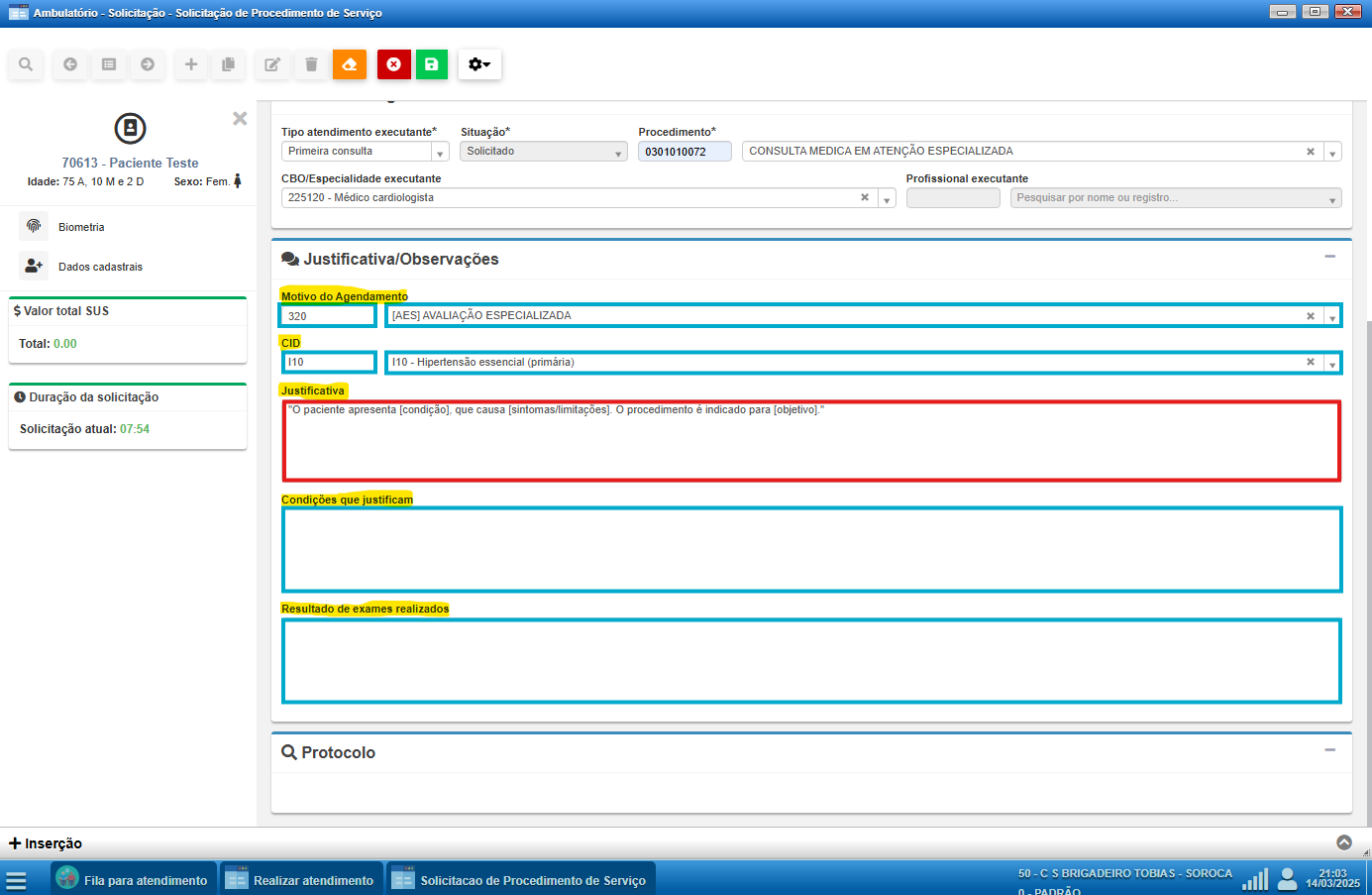Image resolution: width=1372 pixels, height=895 pixels.
Task: Open Dados cadastrais in patient sidebar
Action: coord(99,267)
